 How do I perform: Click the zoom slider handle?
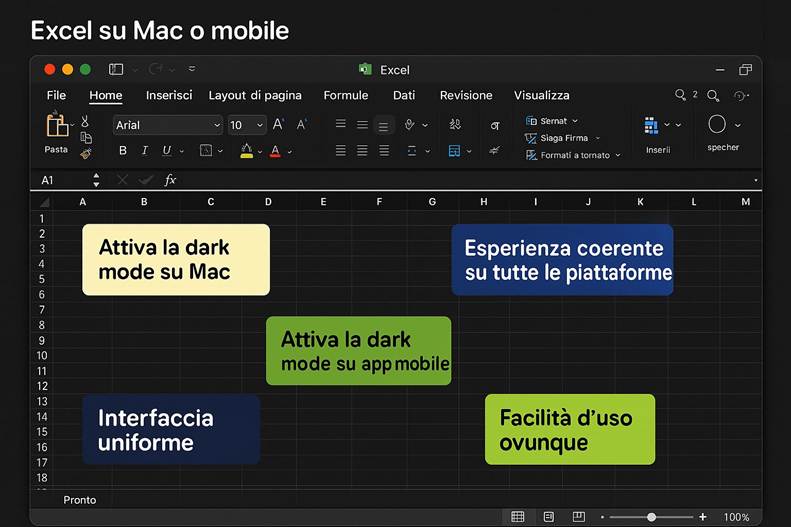tap(651, 517)
